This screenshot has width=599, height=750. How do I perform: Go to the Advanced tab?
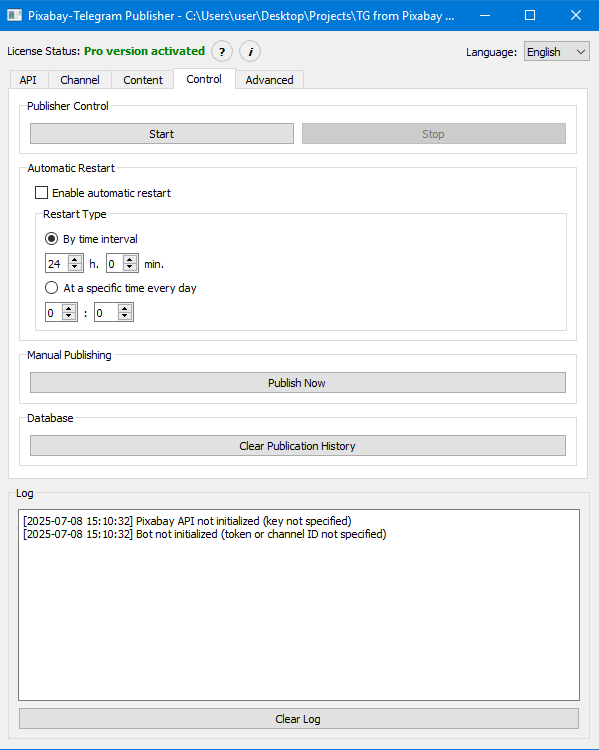(269, 80)
